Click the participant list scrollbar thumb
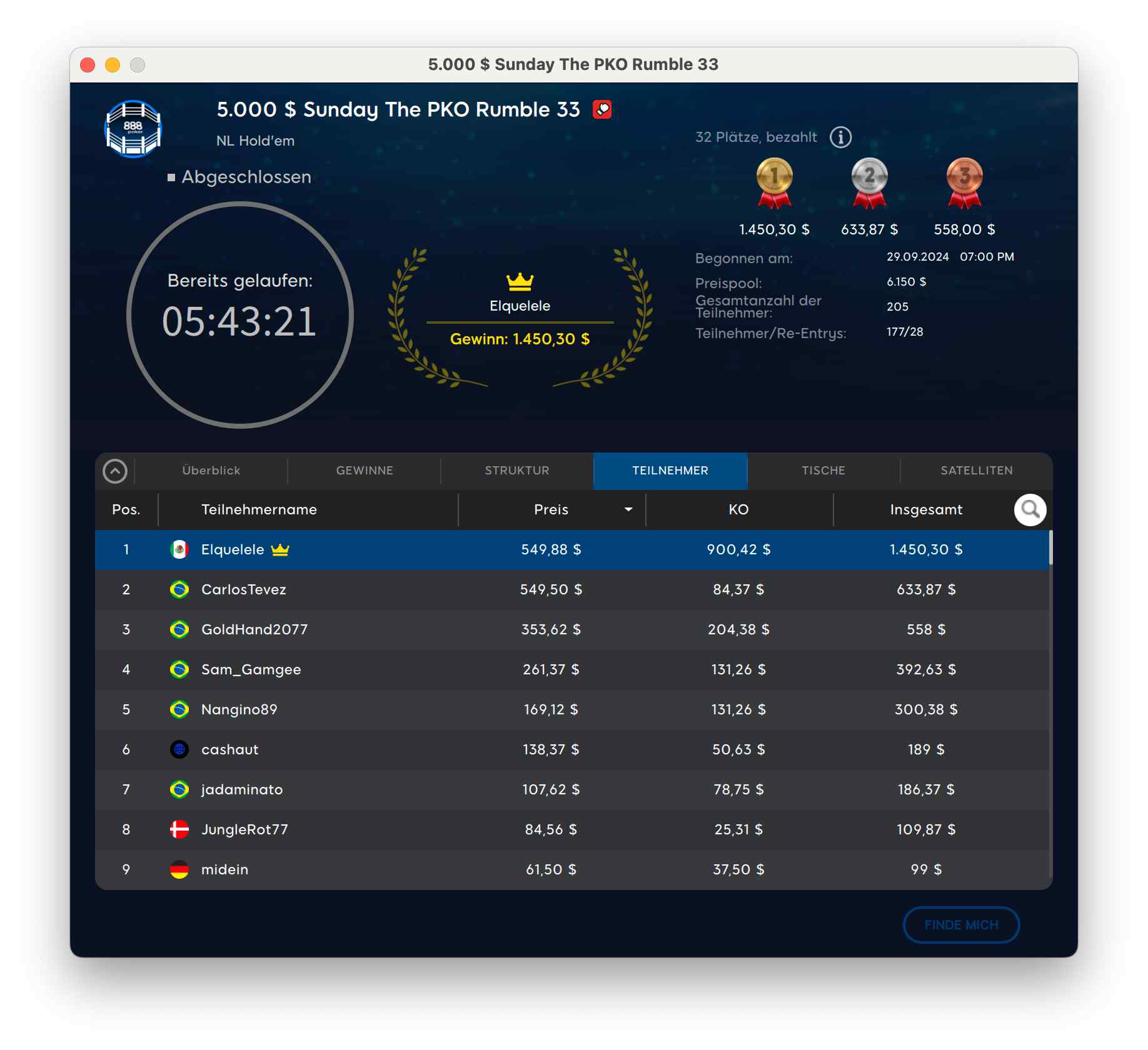Image resolution: width=1148 pixels, height=1050 pixels. pos(1050,547)
